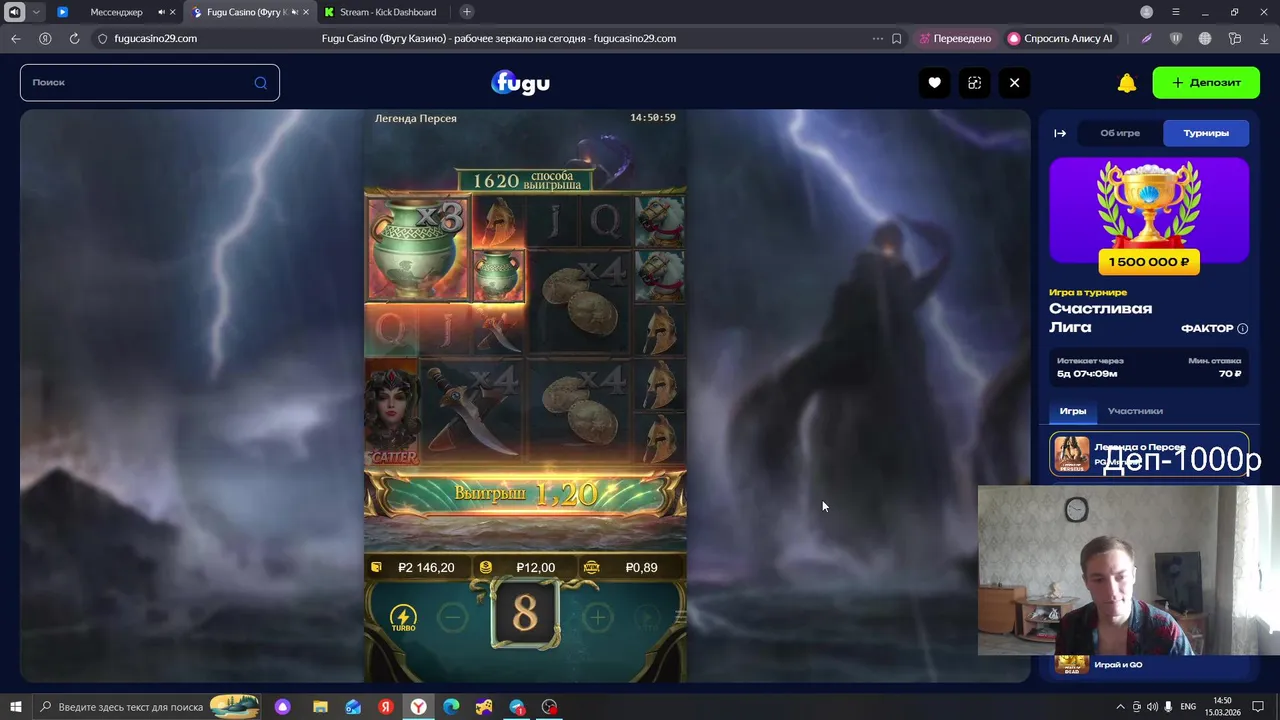This screenshot has height=720, width=1280.
Task: Open a new browser tab
Action: tap(467, 12)
